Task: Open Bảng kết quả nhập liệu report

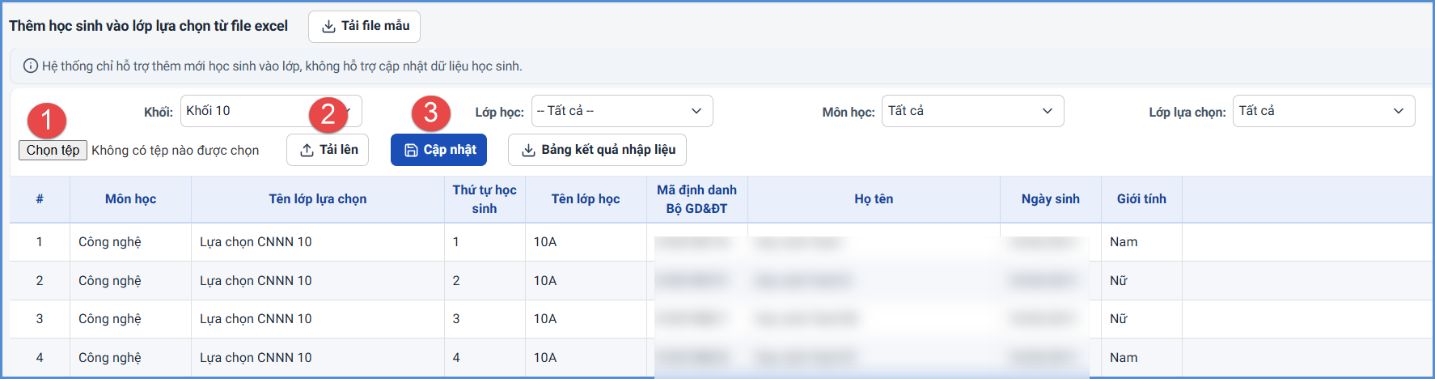Action: tap(598, 150)
